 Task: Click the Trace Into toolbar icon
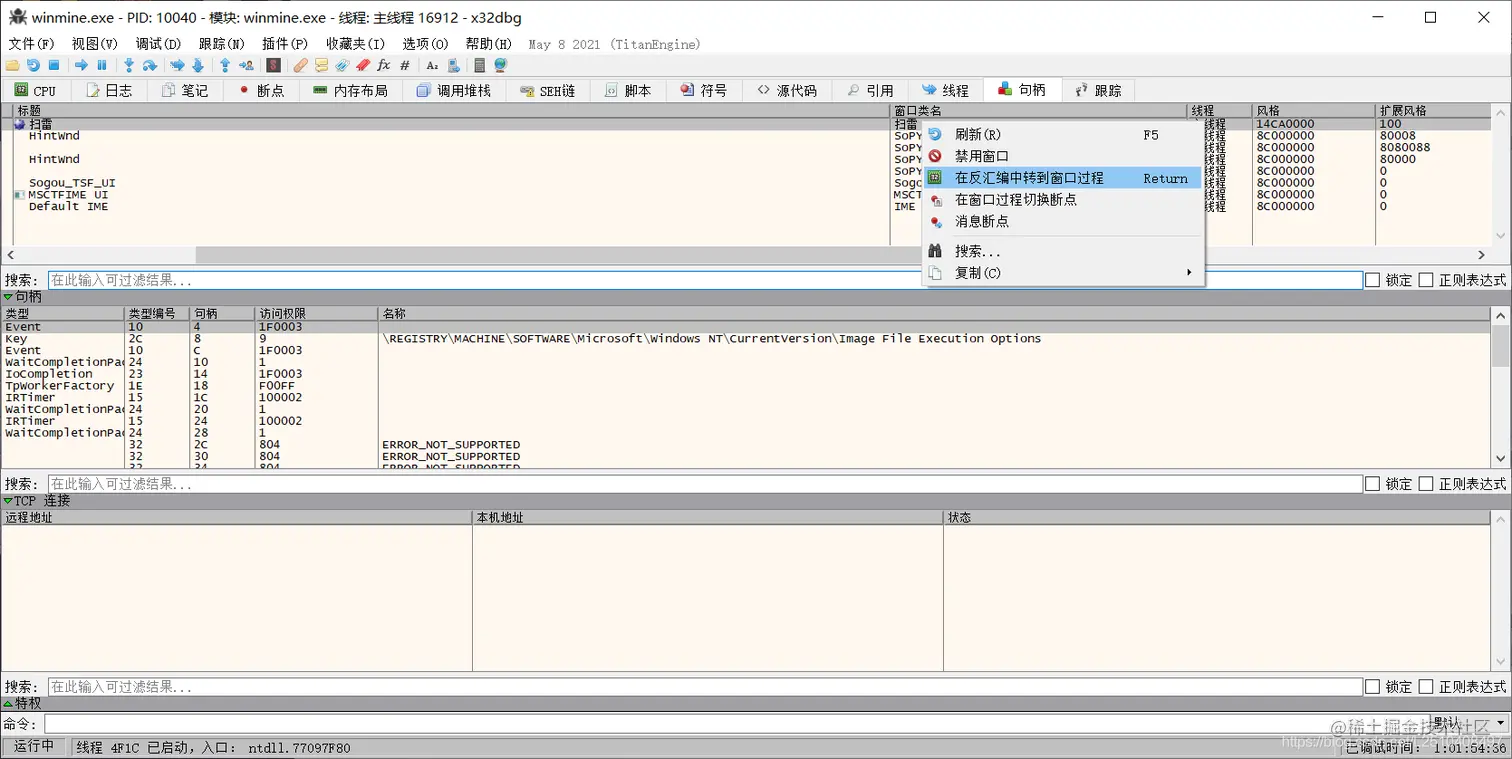[177, 65]
